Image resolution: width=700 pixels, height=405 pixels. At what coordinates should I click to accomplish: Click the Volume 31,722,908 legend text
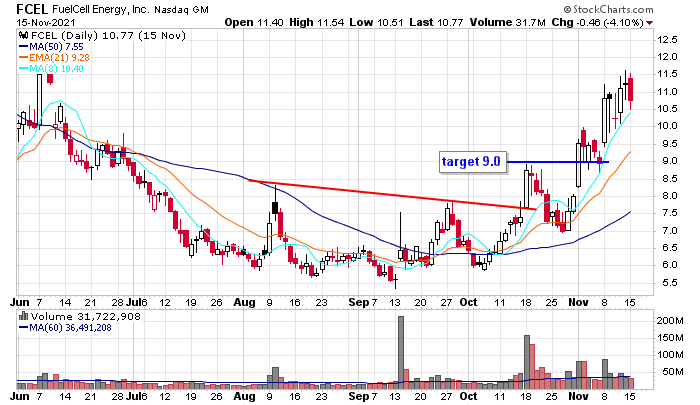point(85,317)
